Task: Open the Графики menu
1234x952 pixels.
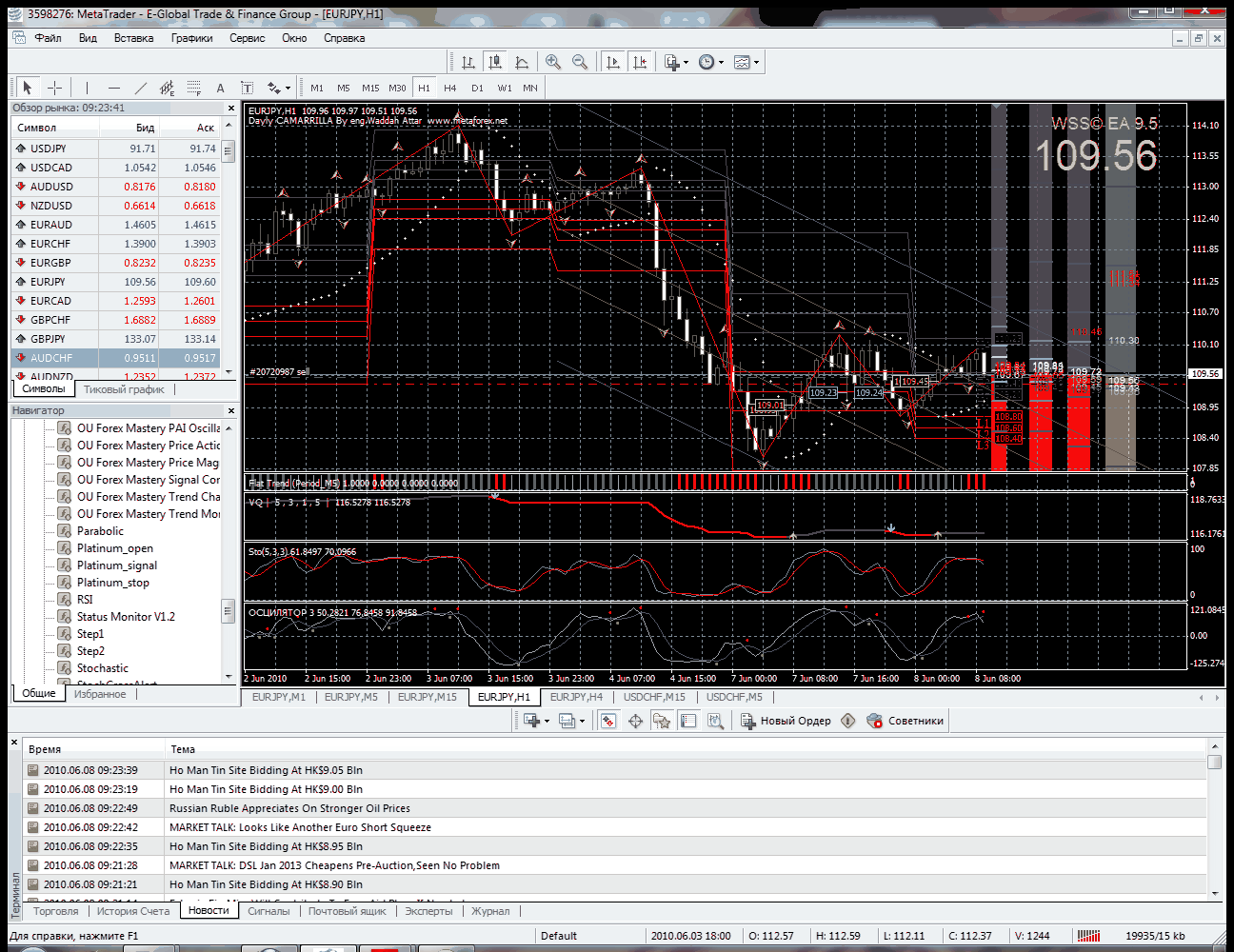Action: 192,38
